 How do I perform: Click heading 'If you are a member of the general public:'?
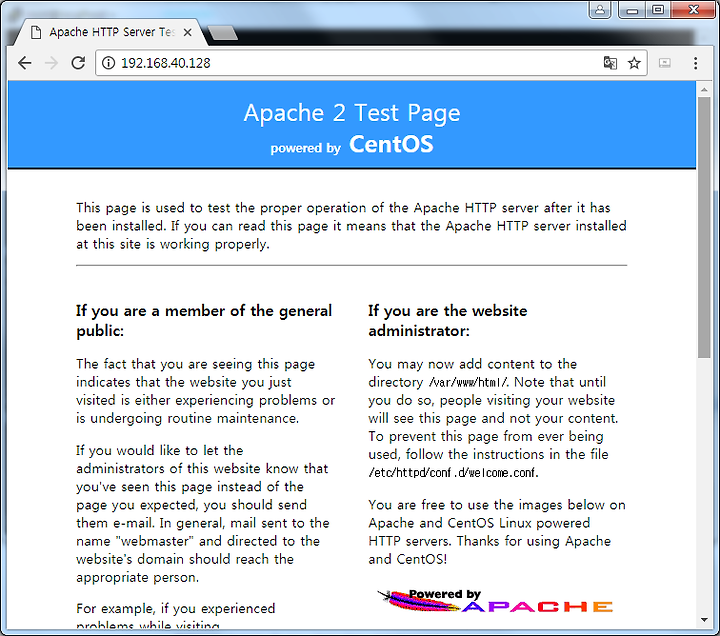(x=204, y=321)
